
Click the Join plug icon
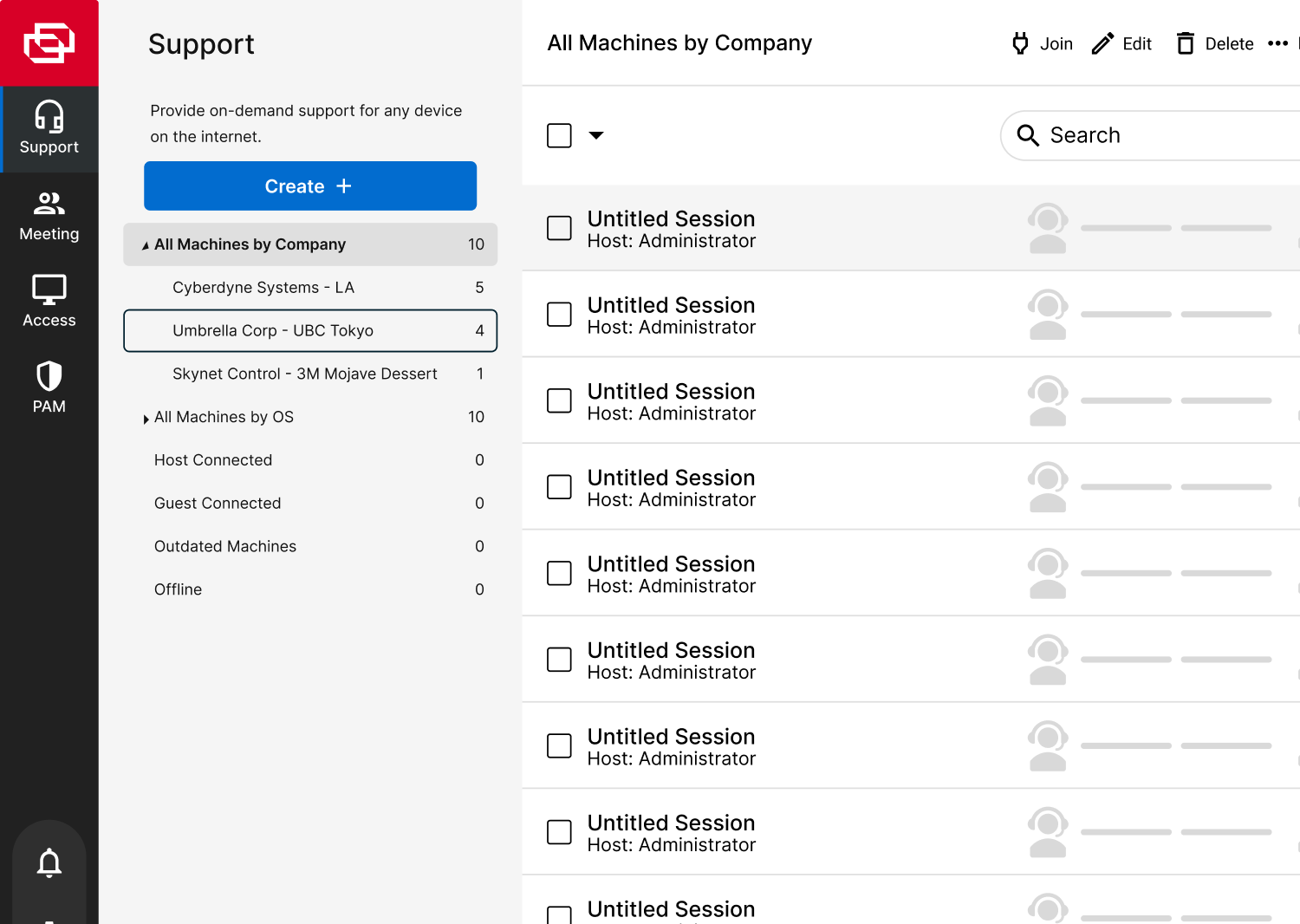(x=1021, y=43)
